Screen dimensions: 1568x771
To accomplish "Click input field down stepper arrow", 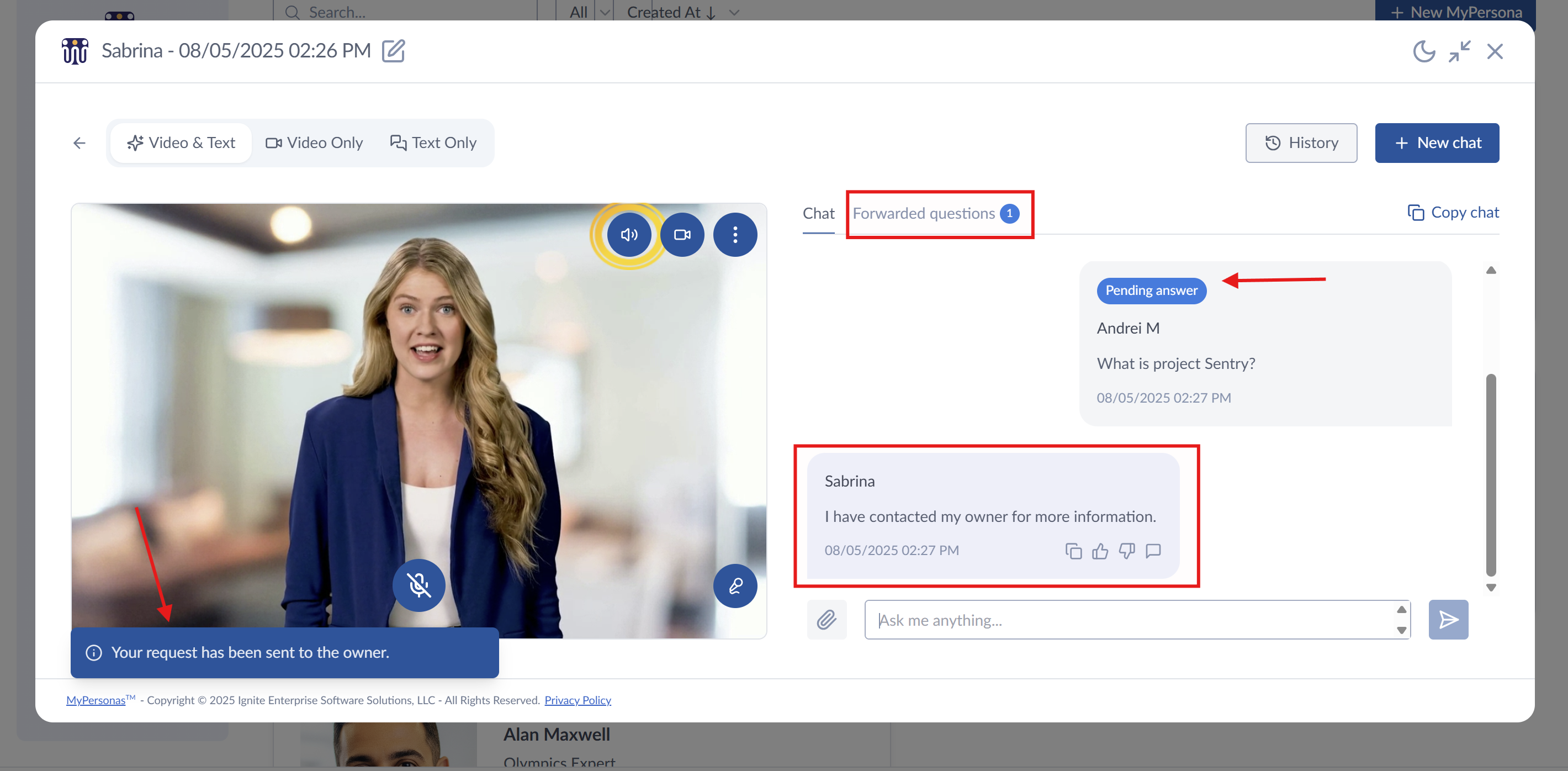I will coord(1402,630).
